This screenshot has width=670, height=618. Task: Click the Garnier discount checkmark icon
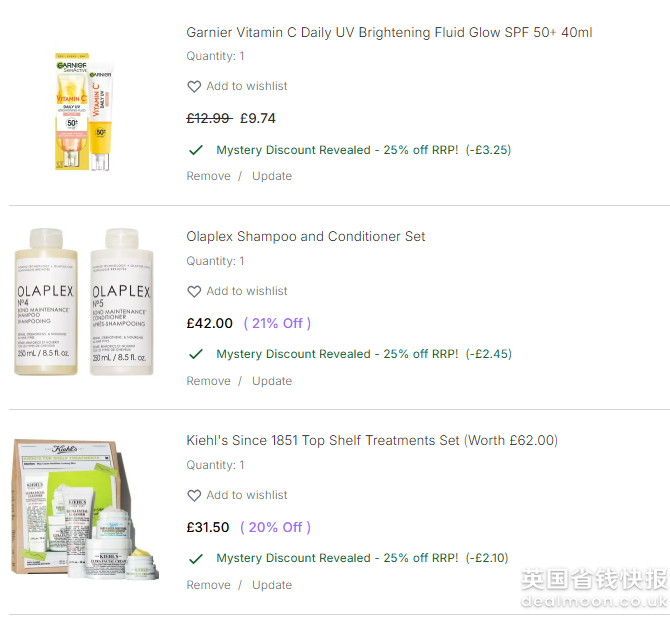[196, 150]
